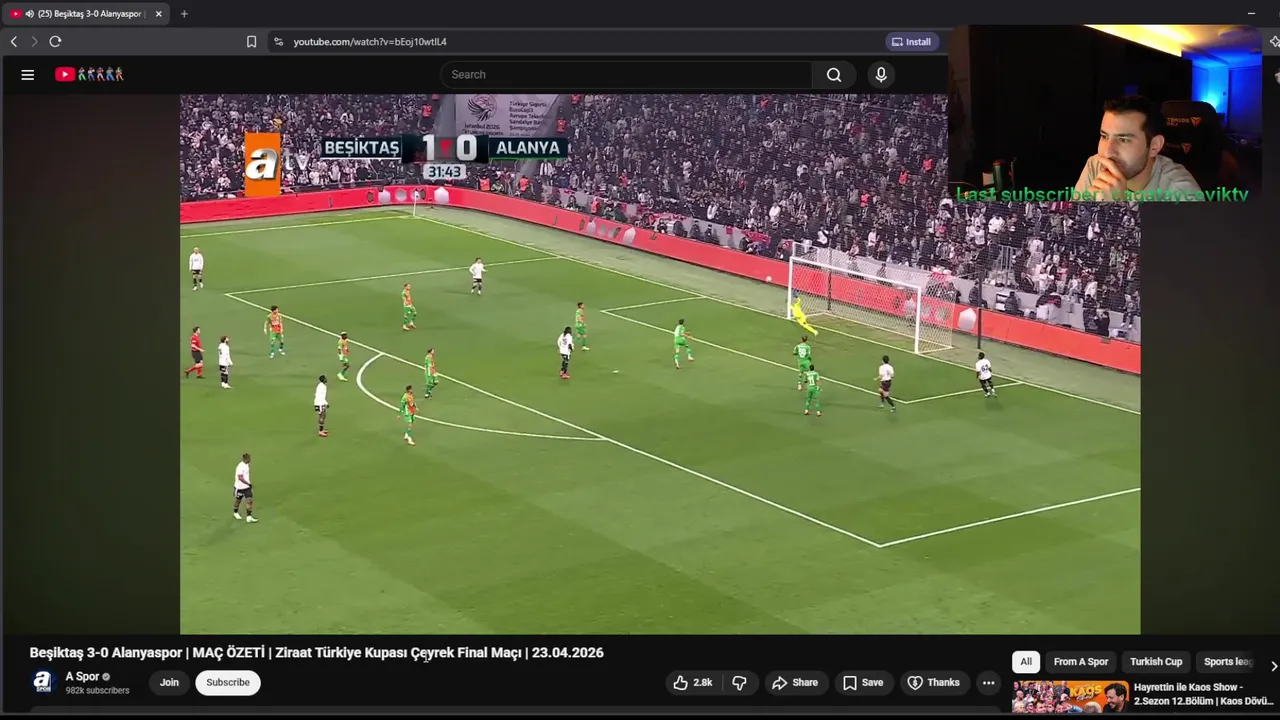Share the match highlights video
1280x720 pixels.
[x=795, y=683]
